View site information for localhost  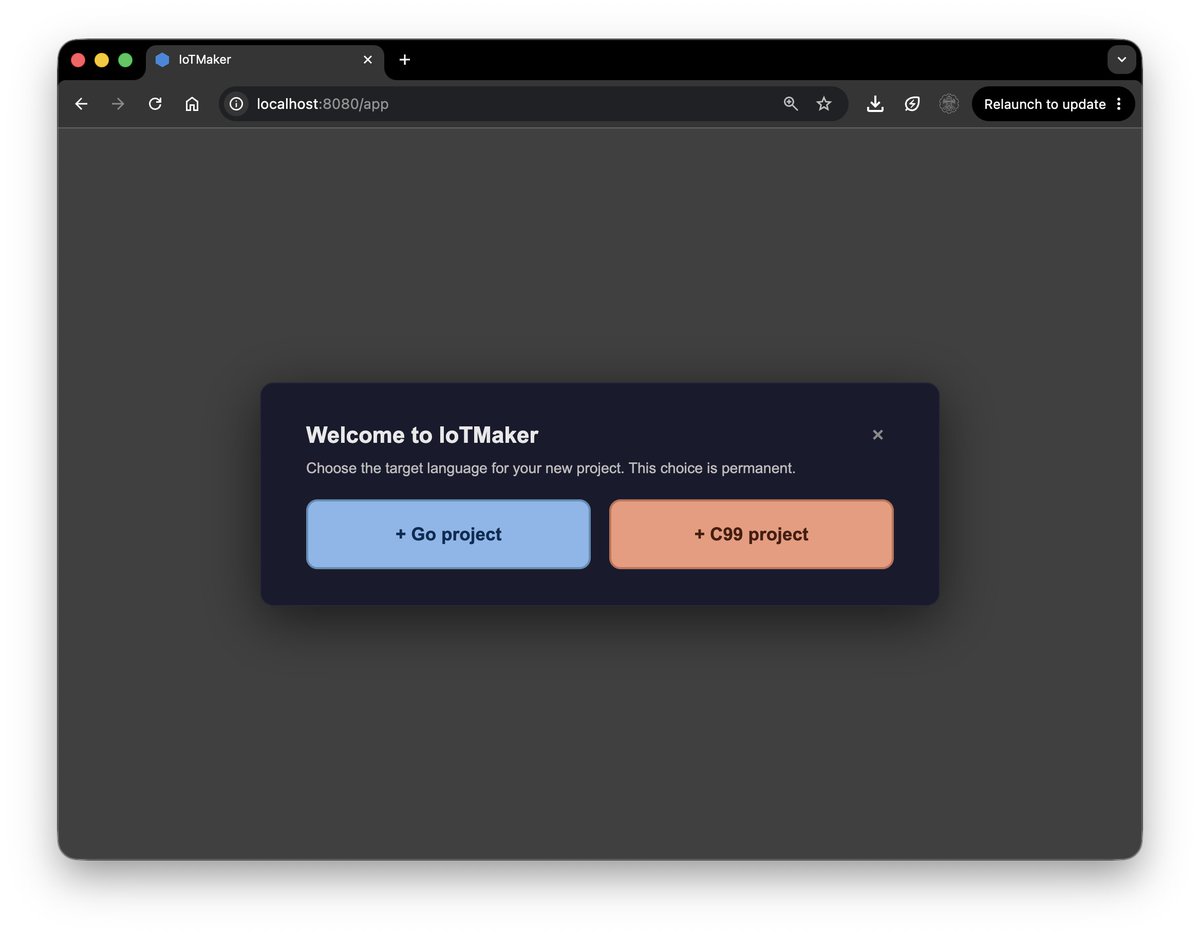(x=236, y=104)
